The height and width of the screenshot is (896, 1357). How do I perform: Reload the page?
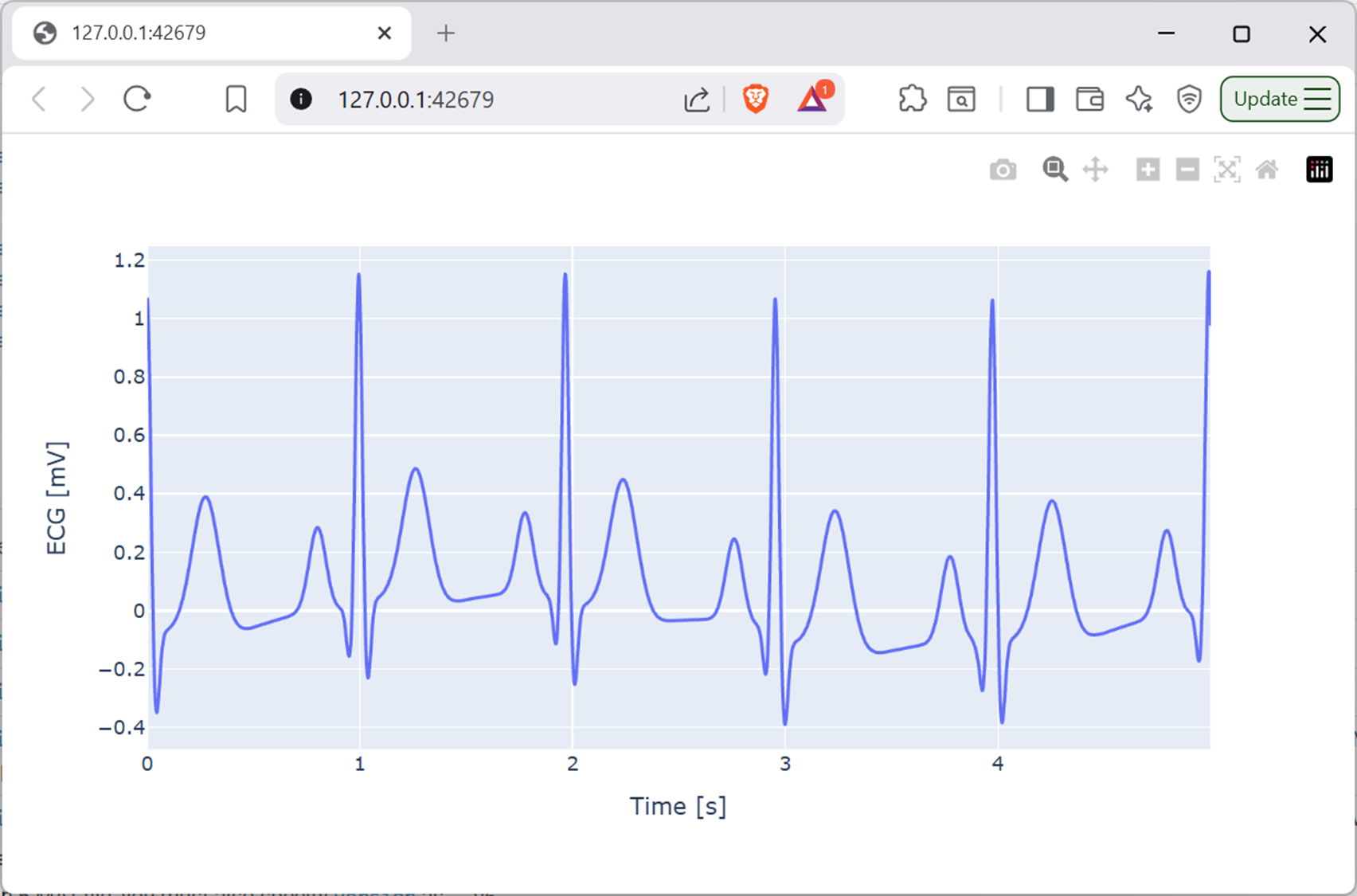[x=137, y=100]
